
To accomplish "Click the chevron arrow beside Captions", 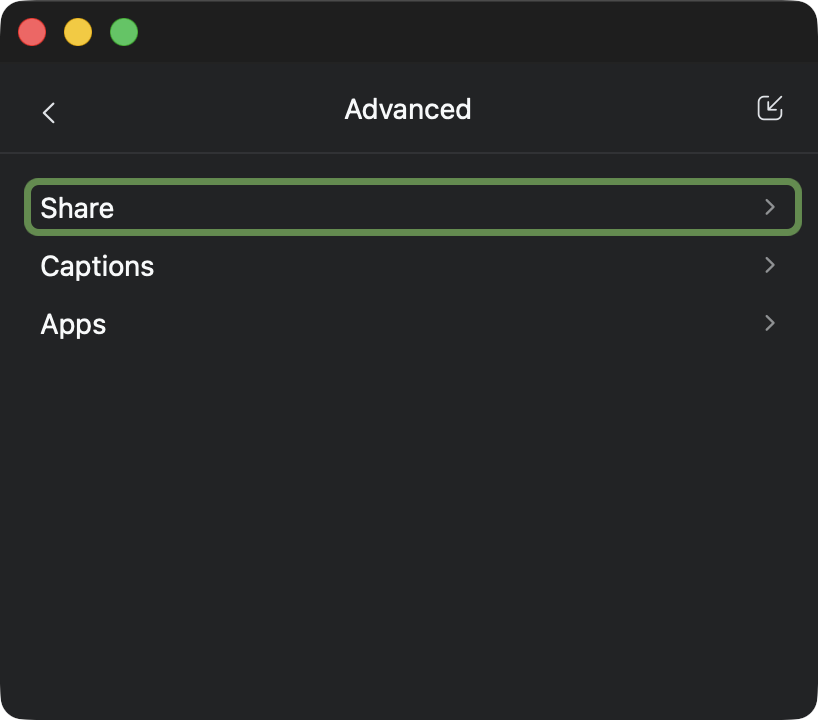I will [x=770, y=265].
